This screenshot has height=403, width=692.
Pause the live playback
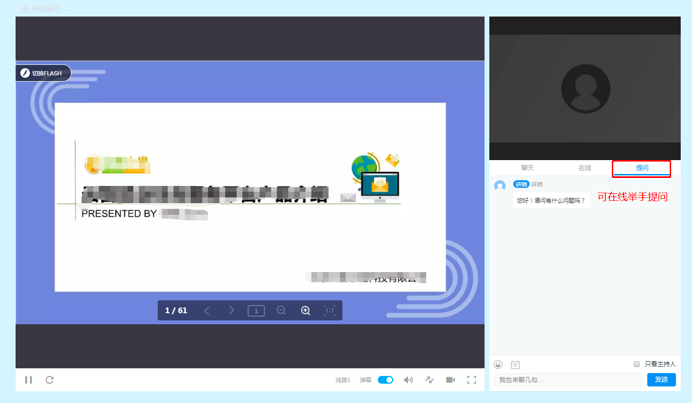(x=28, y=380)
